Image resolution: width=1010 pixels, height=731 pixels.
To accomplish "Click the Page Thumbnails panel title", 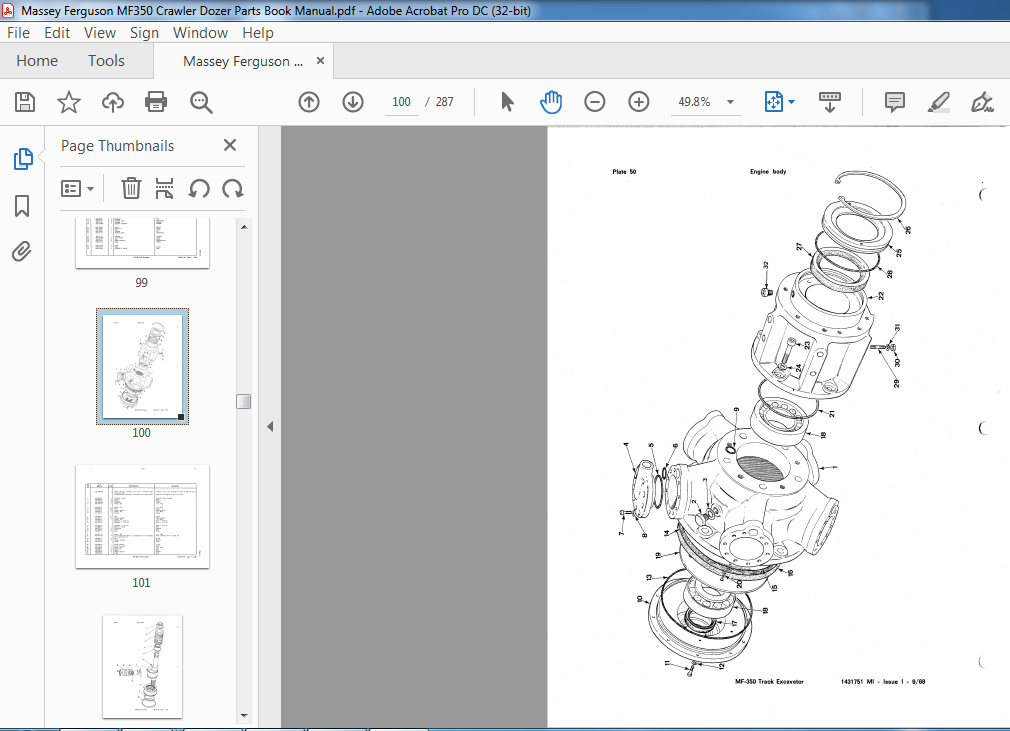I will [x=118, y=146].
